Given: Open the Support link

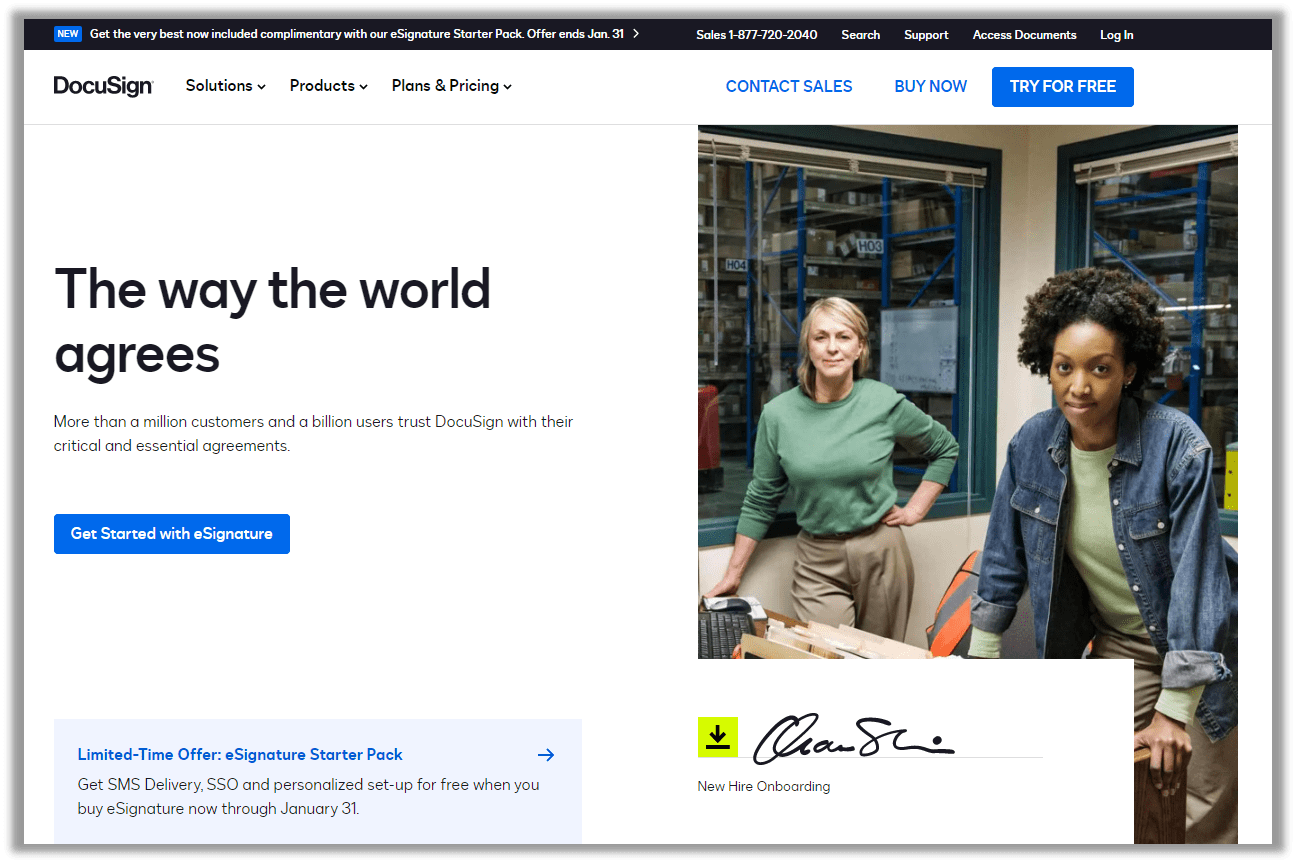Looking at the screenshot, I should 926,34.
